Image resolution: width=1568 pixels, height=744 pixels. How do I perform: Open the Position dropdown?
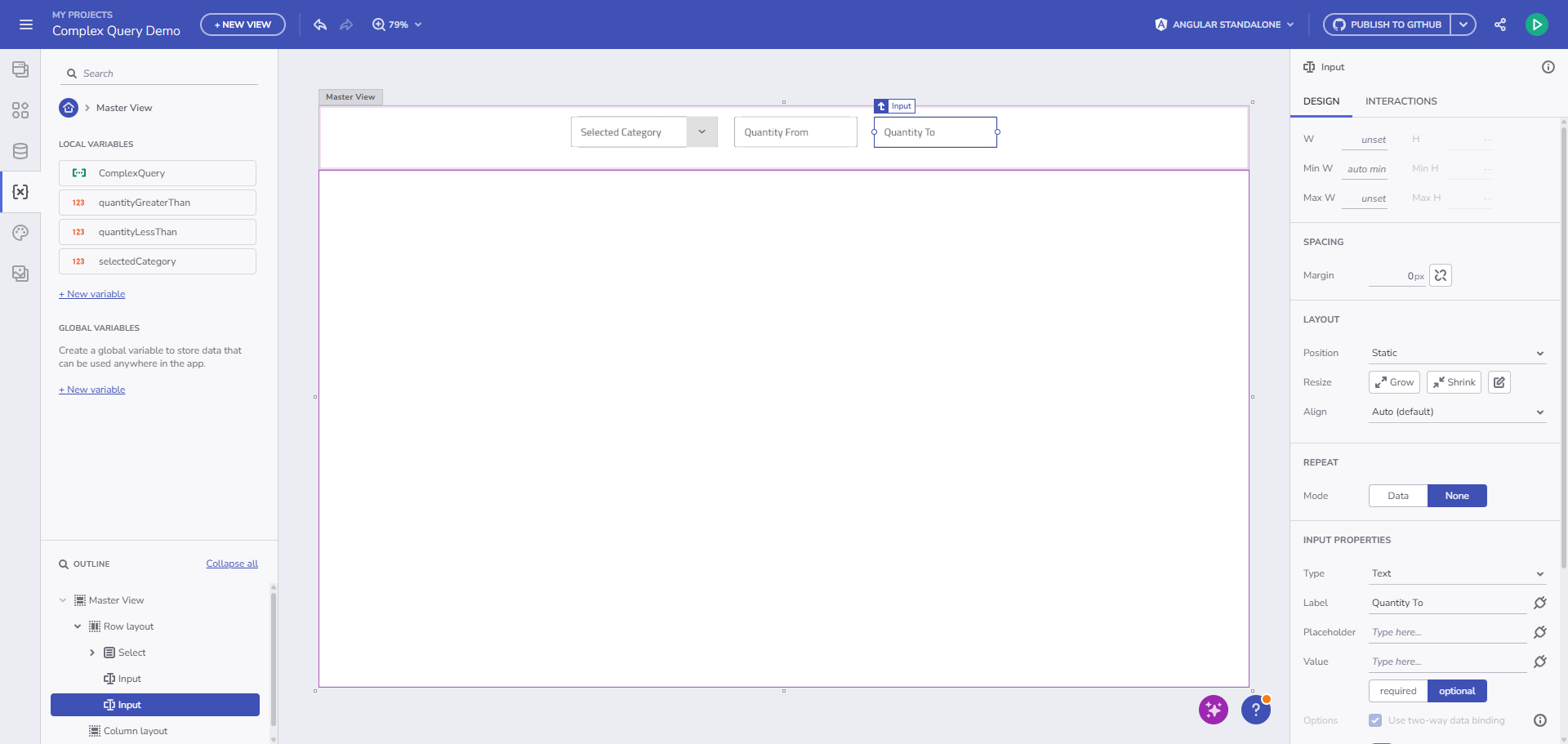tap(1457, 353)
